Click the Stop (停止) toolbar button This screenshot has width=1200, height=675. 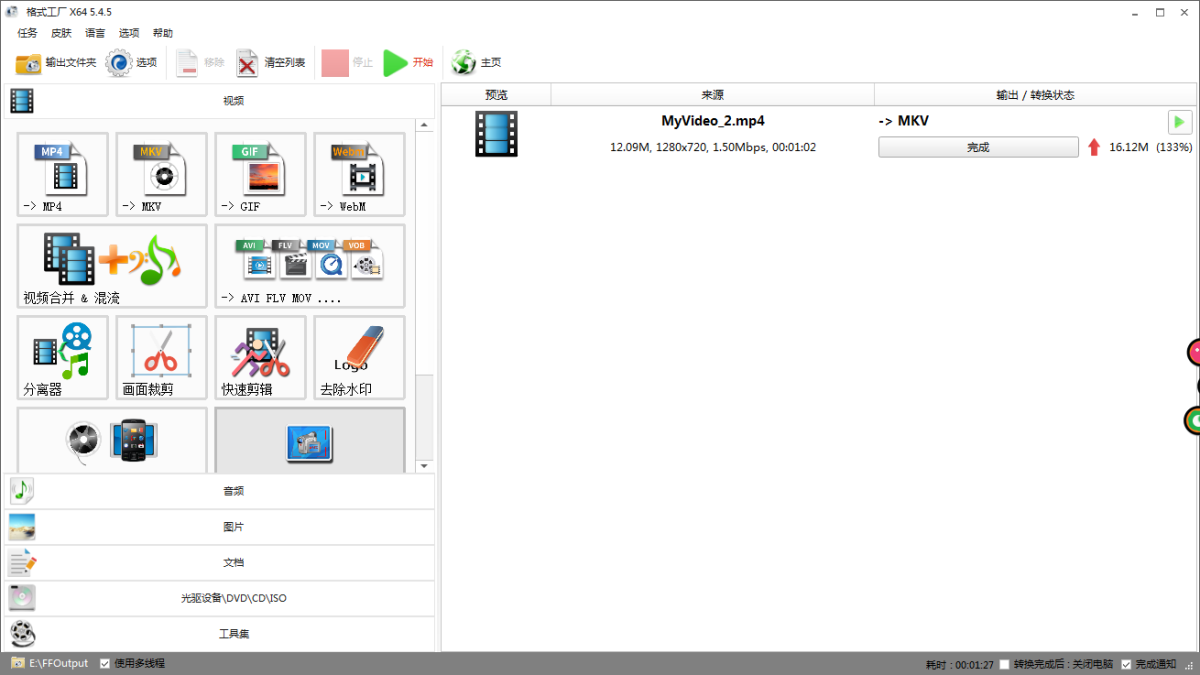(347, 63)
